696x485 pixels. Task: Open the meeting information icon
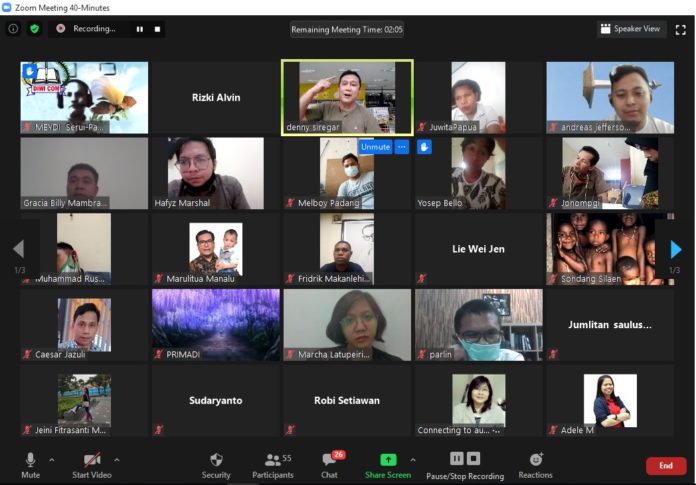[13, 29]
